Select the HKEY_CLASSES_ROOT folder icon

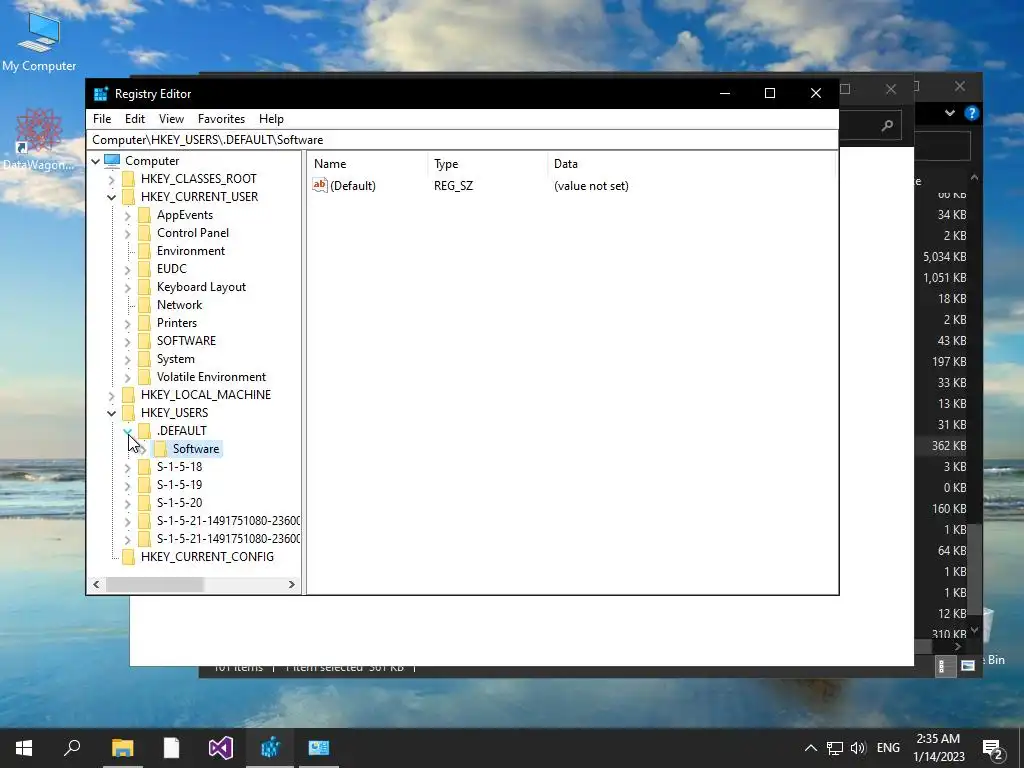pyautogui.click(x=129, y=179)
